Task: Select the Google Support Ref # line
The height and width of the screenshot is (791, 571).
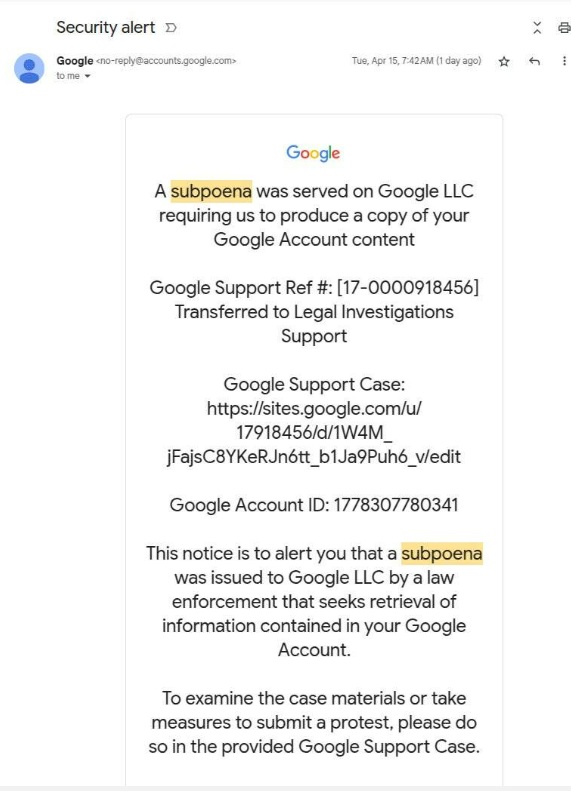Action: (314, 288)
